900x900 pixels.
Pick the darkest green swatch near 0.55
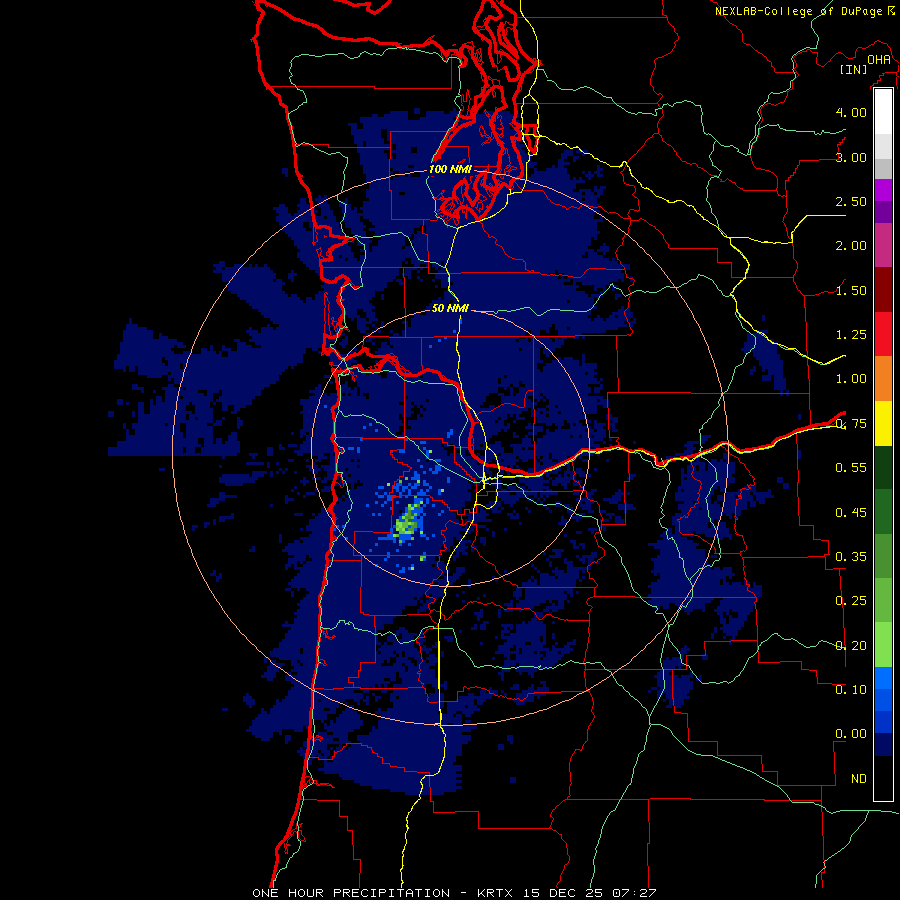(x=883, y=467)
